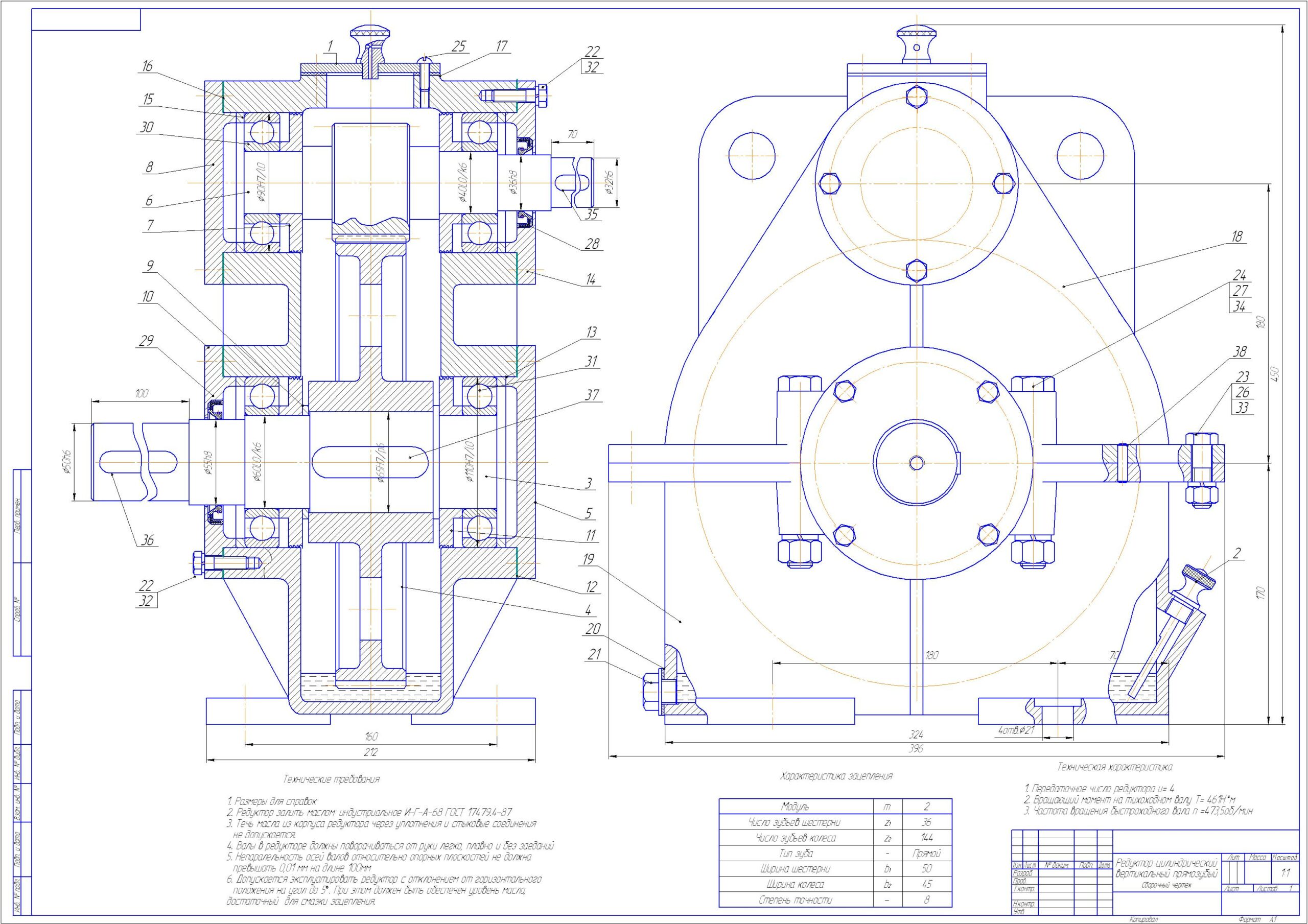Viewport: 1308px width, 924px height.
Task: Click part callout number 16
Action: pyautogui.click(x=147, y=66)
